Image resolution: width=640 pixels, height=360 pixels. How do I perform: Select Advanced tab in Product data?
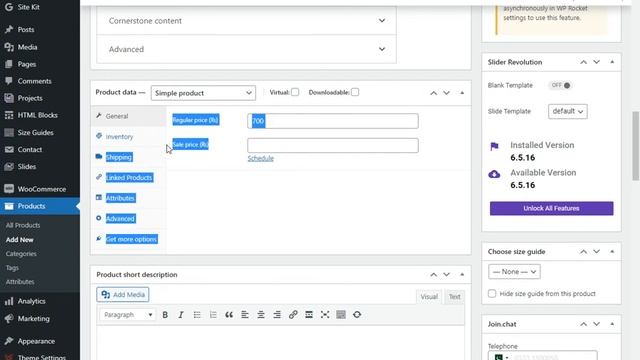(129, 218)
